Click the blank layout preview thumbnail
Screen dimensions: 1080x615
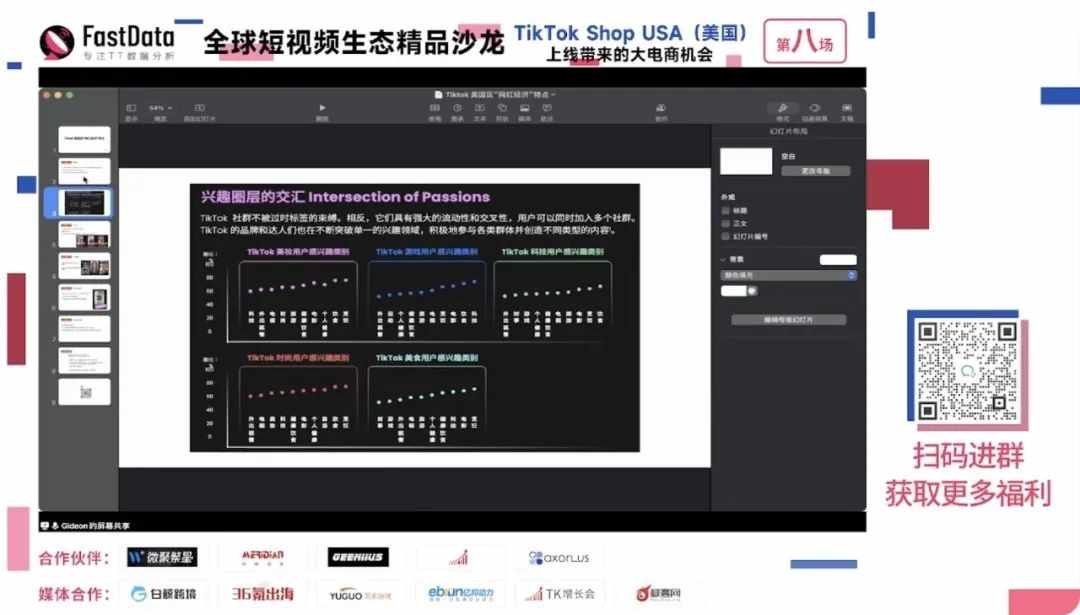coord(746,161)
